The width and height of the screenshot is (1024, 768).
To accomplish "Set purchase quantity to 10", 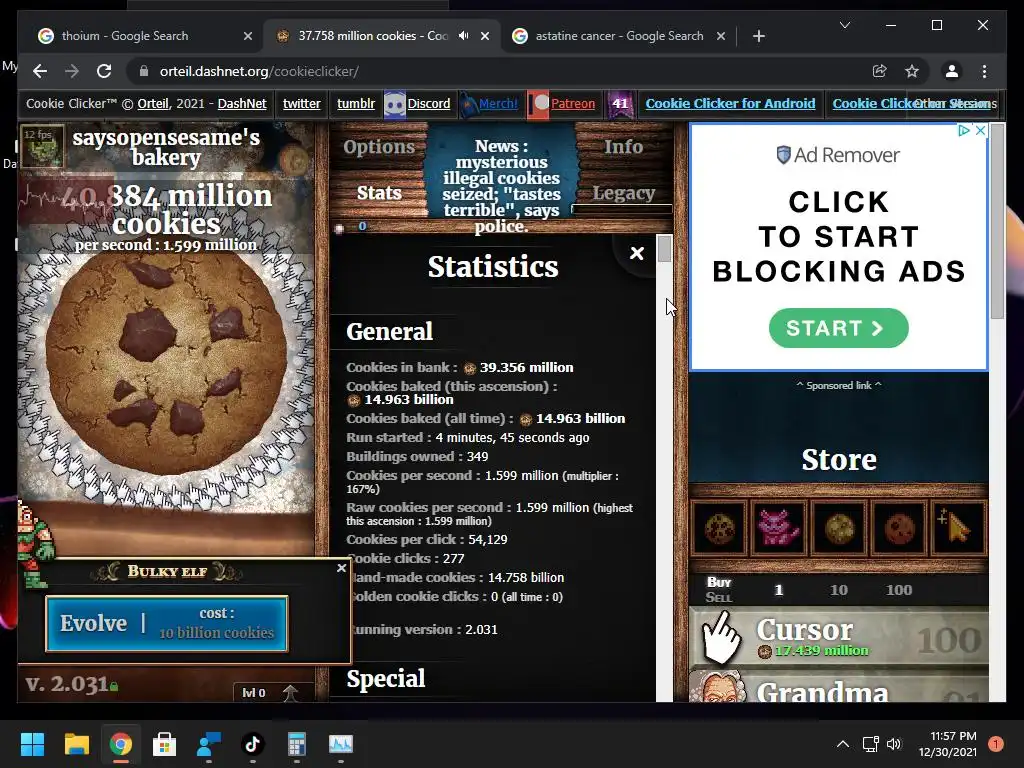I will [x=839, y=590].
